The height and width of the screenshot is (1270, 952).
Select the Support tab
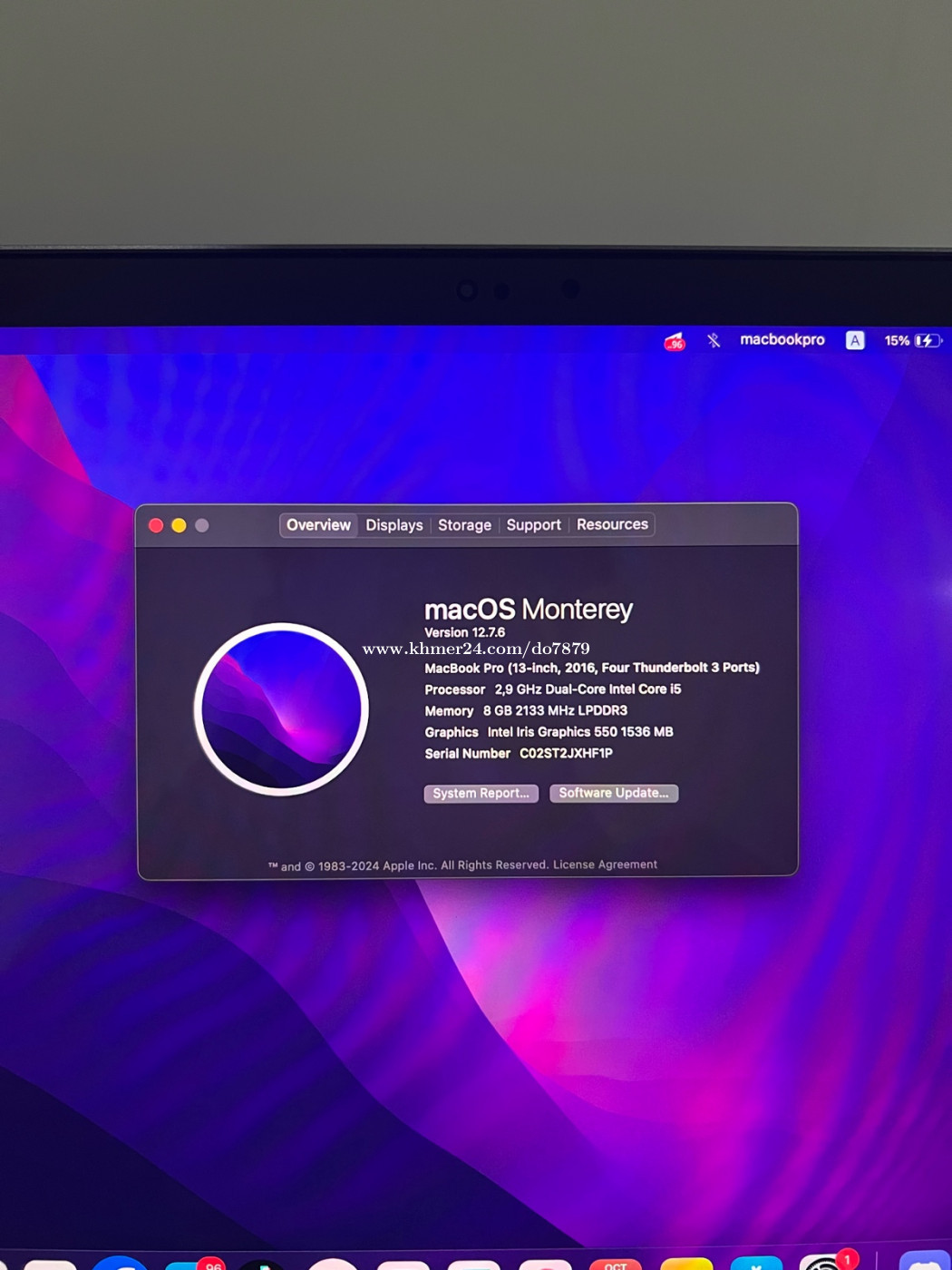[x=533, y=525]
